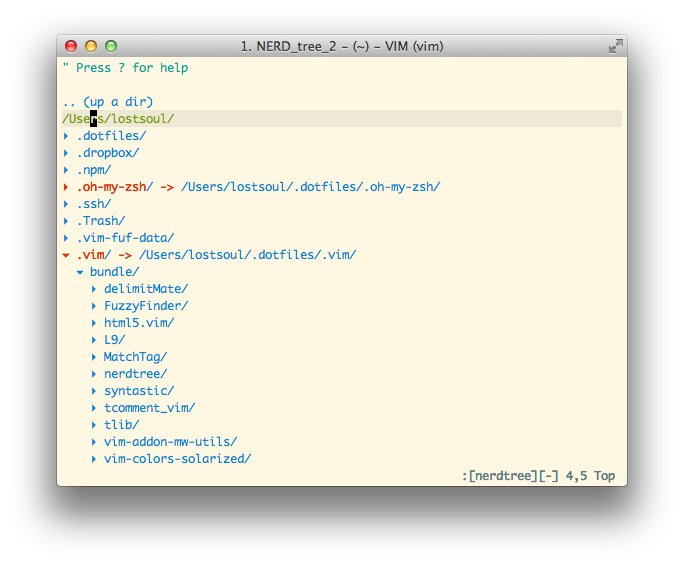Screen dimensions: 684x565
Task: Select the bundle/ directory name
Action: 115,272
